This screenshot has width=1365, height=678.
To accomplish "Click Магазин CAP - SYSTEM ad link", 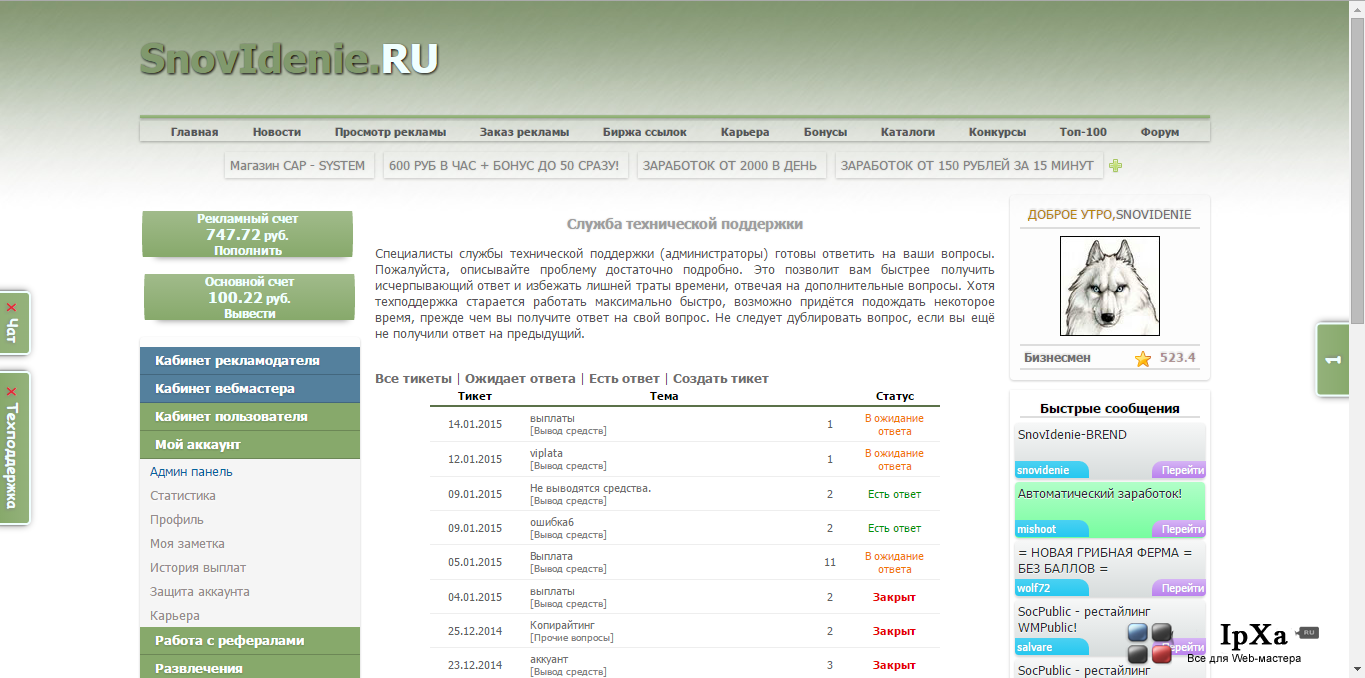I will 298,166.
